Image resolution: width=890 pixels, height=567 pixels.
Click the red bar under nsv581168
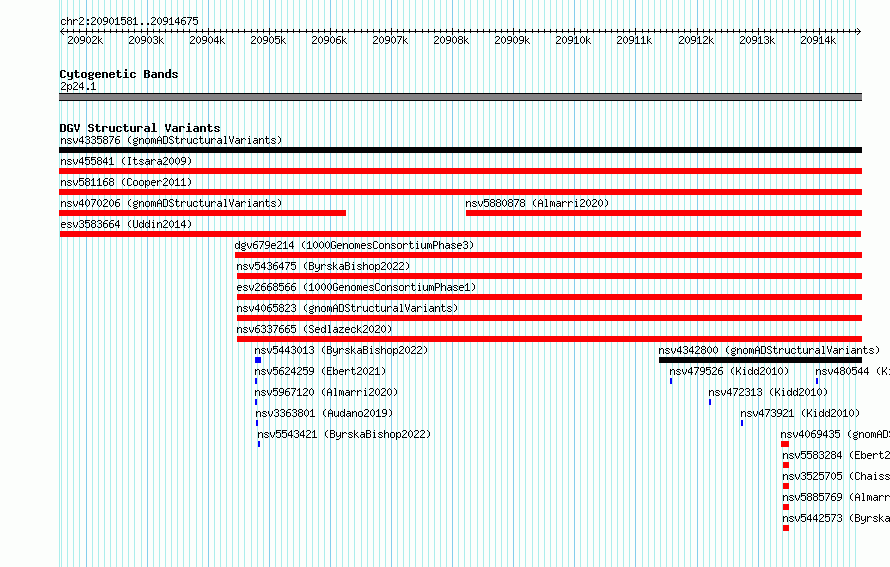(460, 192)
